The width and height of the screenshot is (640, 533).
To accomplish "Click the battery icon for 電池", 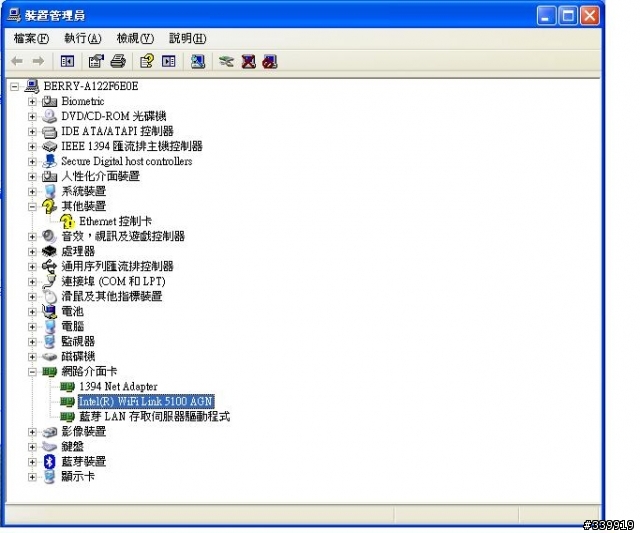I will click(x=49, y=311).
